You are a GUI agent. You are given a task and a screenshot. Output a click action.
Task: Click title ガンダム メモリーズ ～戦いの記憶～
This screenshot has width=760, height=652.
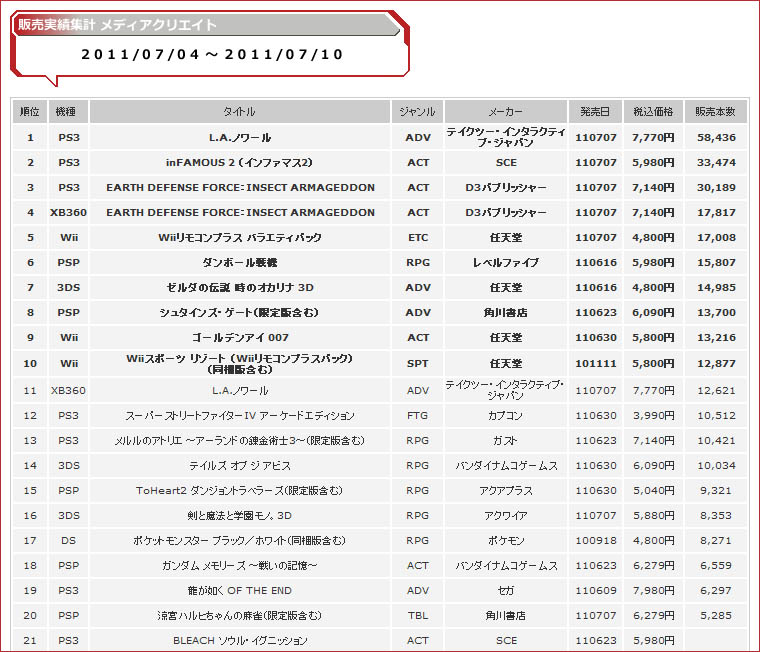pos(240,566)
